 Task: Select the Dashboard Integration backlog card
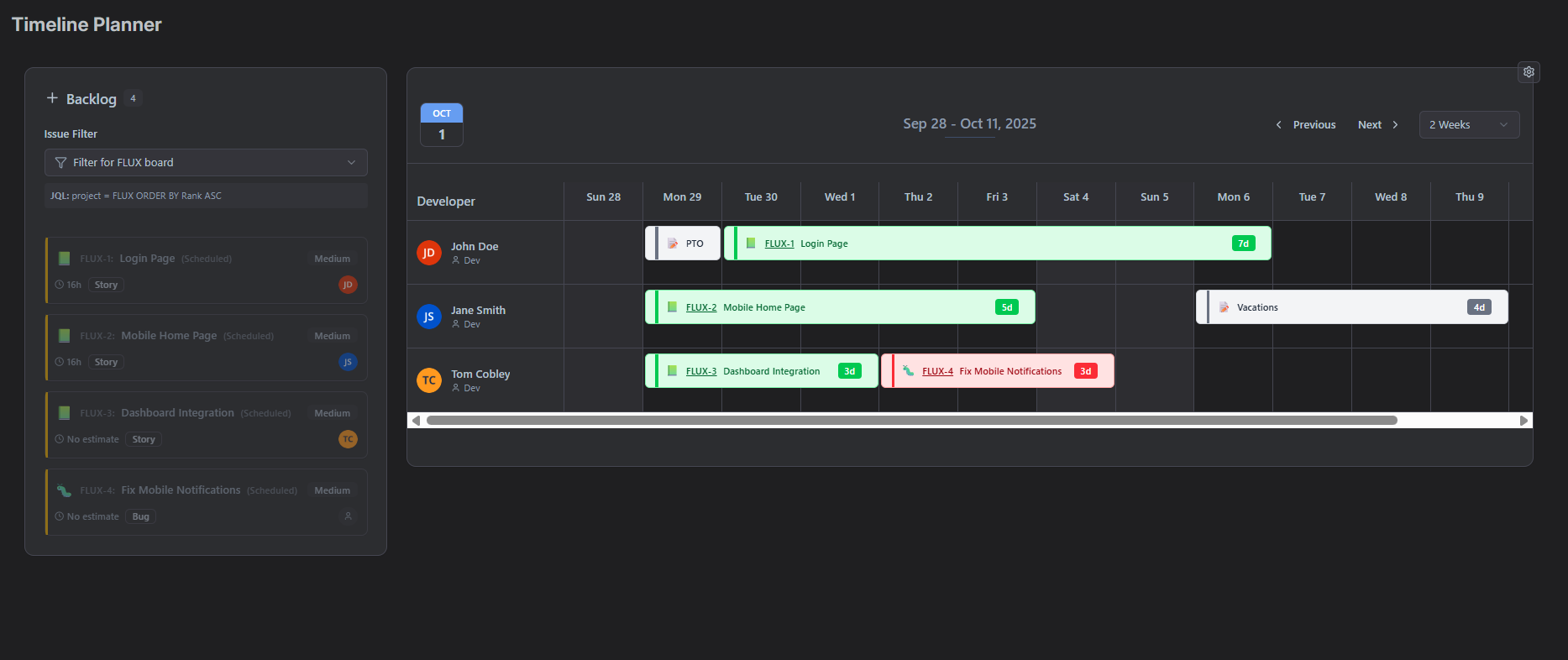pos(206,425)
